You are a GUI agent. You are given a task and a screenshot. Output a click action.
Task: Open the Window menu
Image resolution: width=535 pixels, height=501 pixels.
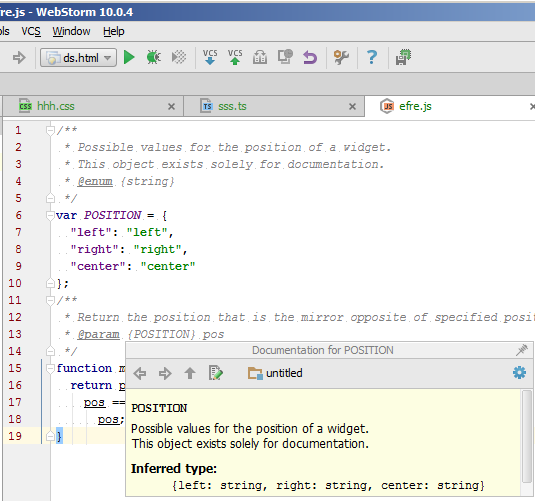coord(71,31)
